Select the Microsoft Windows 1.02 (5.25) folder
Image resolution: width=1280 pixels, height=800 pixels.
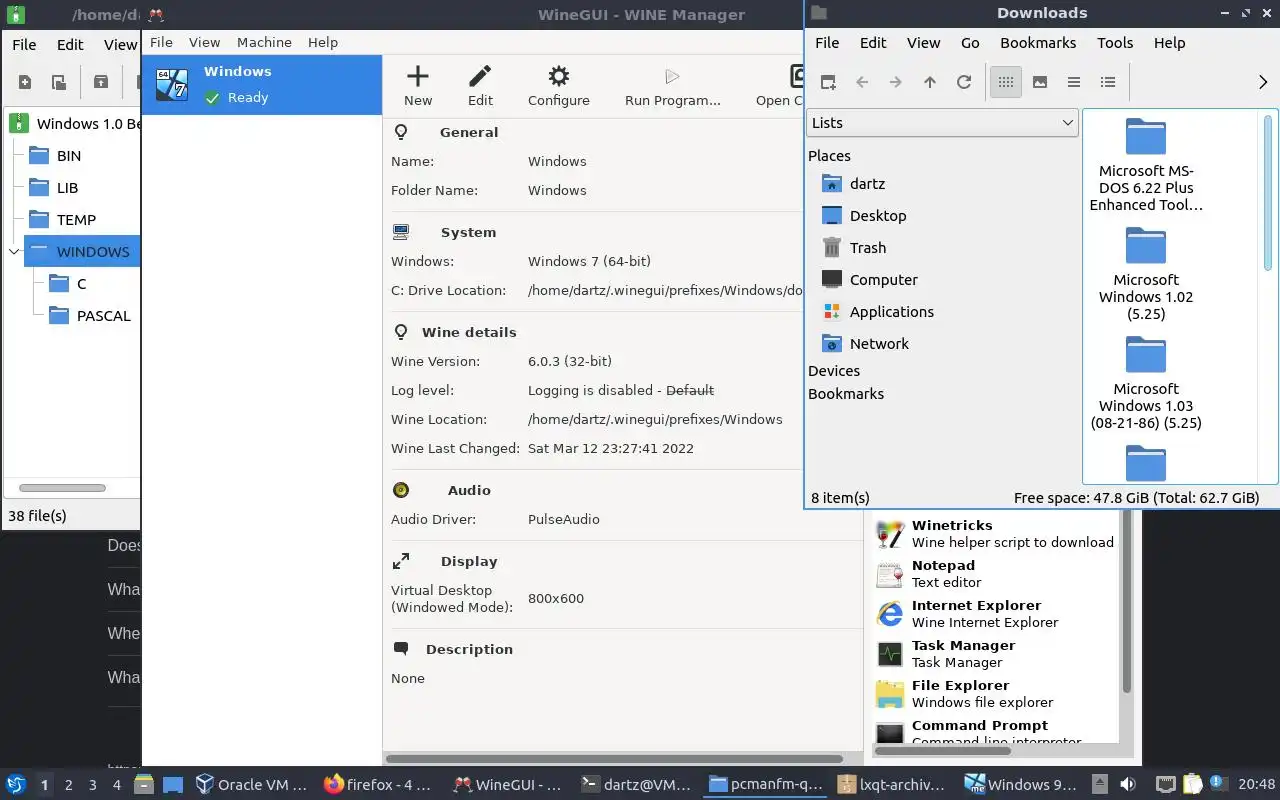point(1146,274)
